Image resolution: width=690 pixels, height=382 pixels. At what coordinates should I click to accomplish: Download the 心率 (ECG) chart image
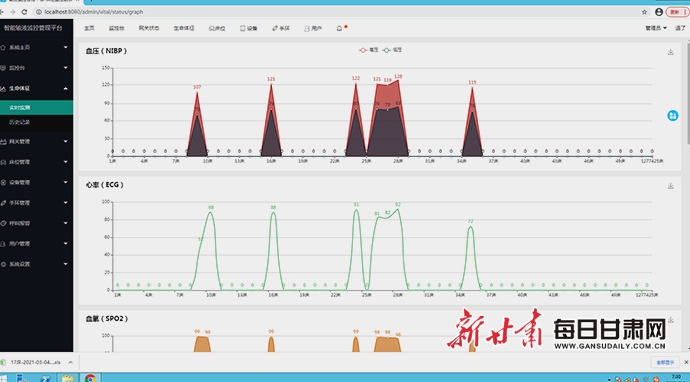click(670, 186)
